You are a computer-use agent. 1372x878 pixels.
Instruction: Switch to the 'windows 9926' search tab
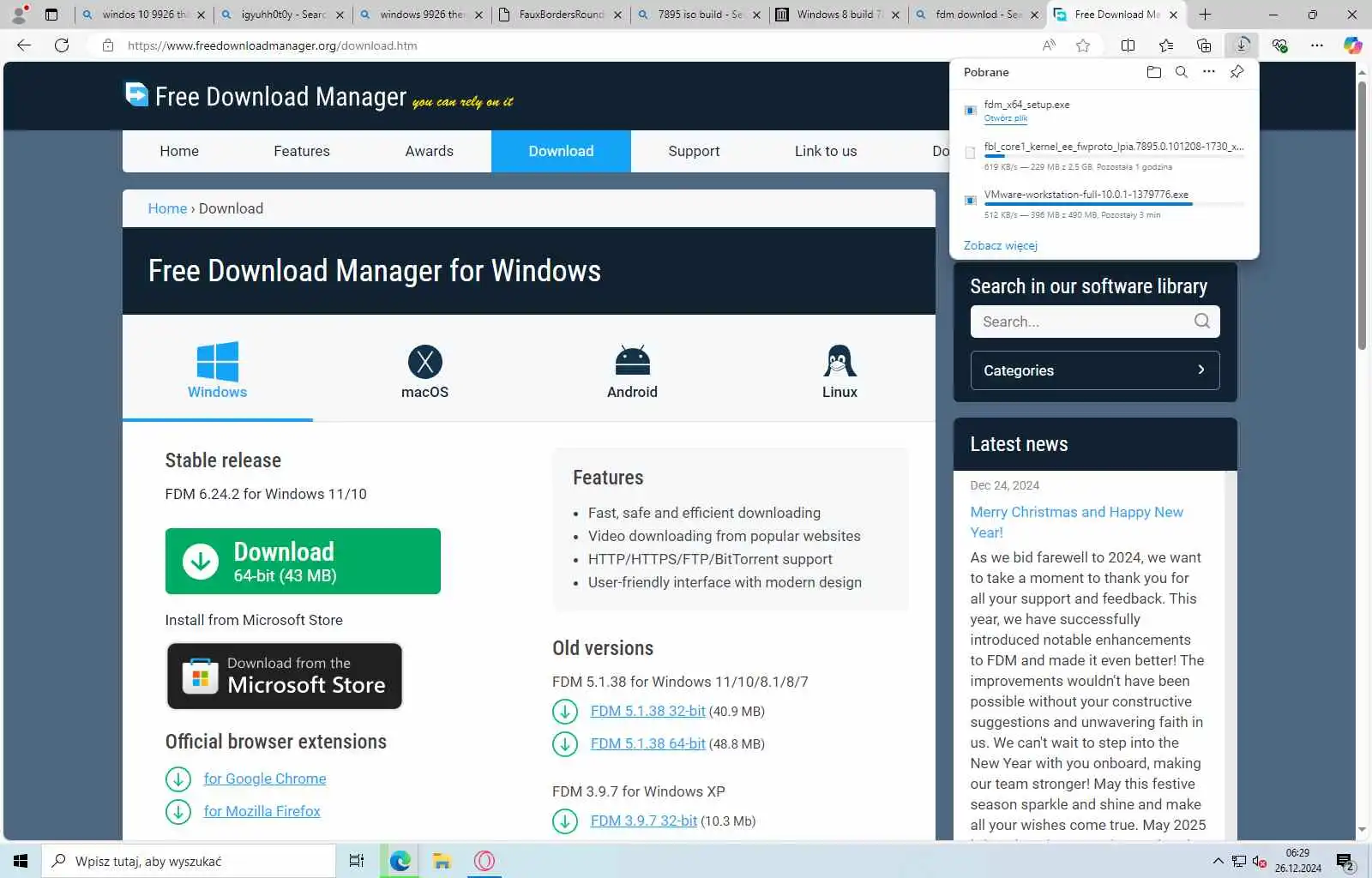(x=422, y=15)
